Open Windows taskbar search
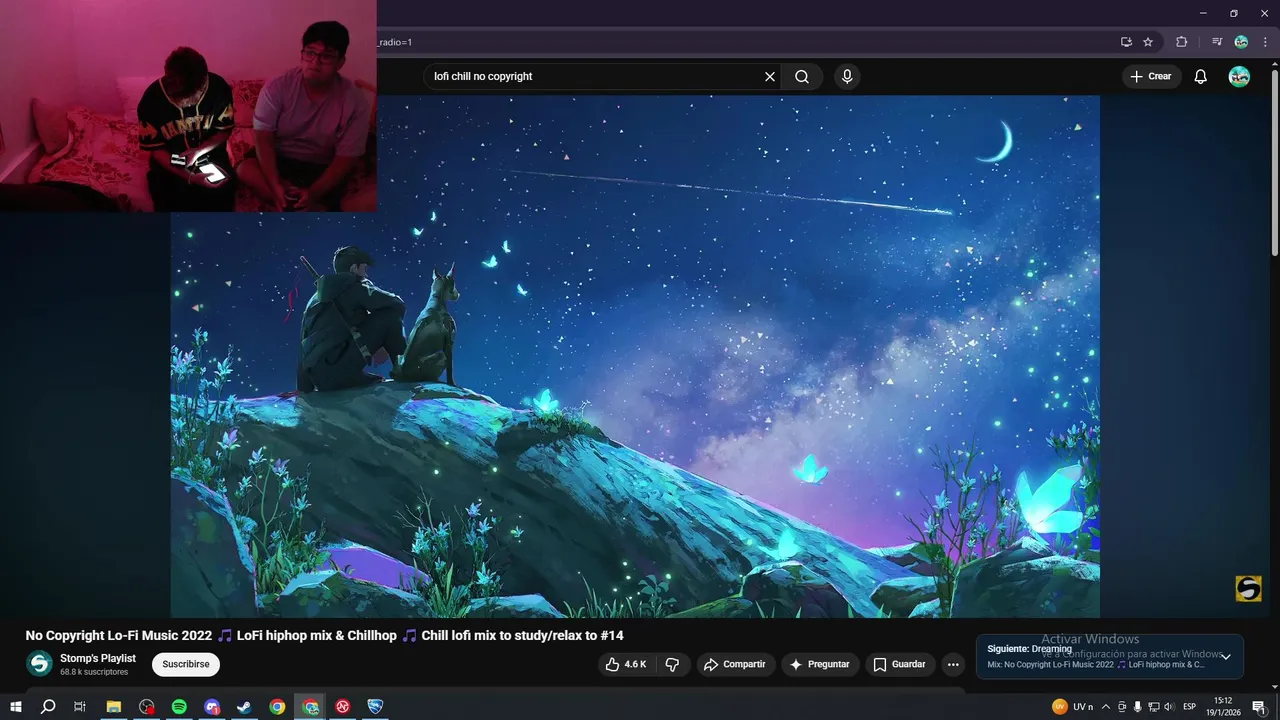The image size is (1280, 720). pos(48,706)
